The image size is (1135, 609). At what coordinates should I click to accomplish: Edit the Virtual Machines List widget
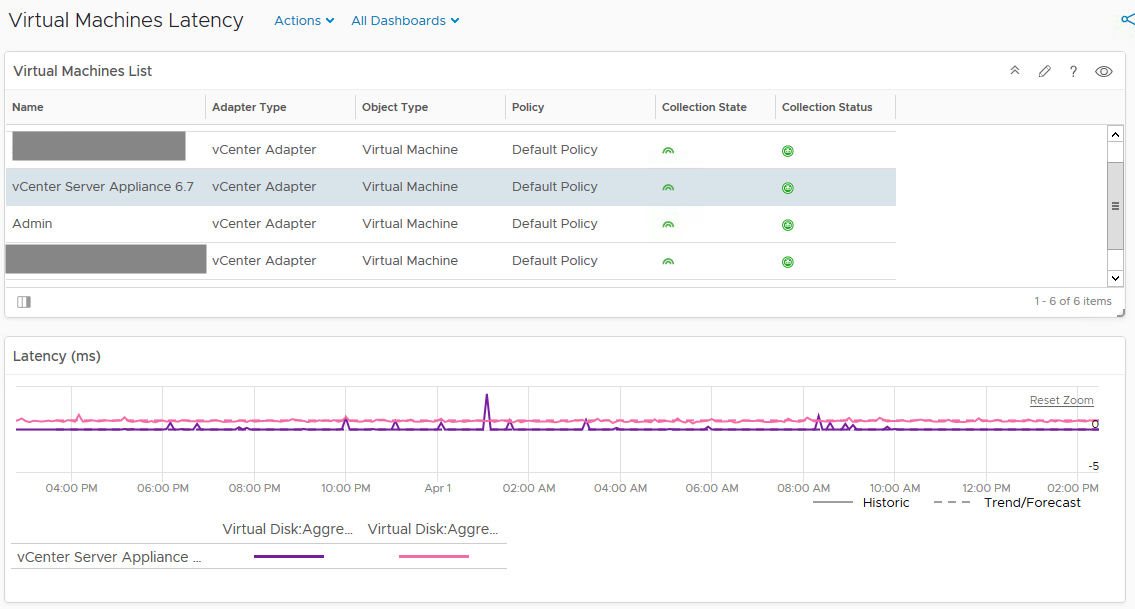[1045, 71]
